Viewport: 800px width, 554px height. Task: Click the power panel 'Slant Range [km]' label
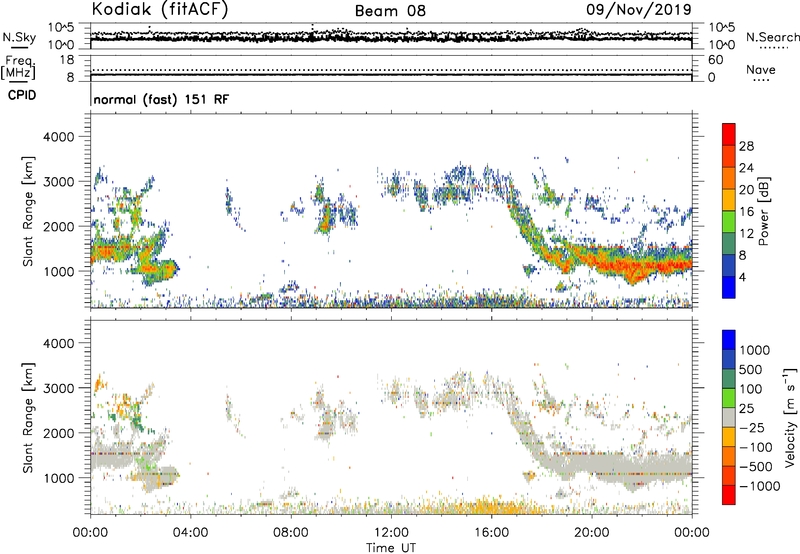[x=28, y=211]
